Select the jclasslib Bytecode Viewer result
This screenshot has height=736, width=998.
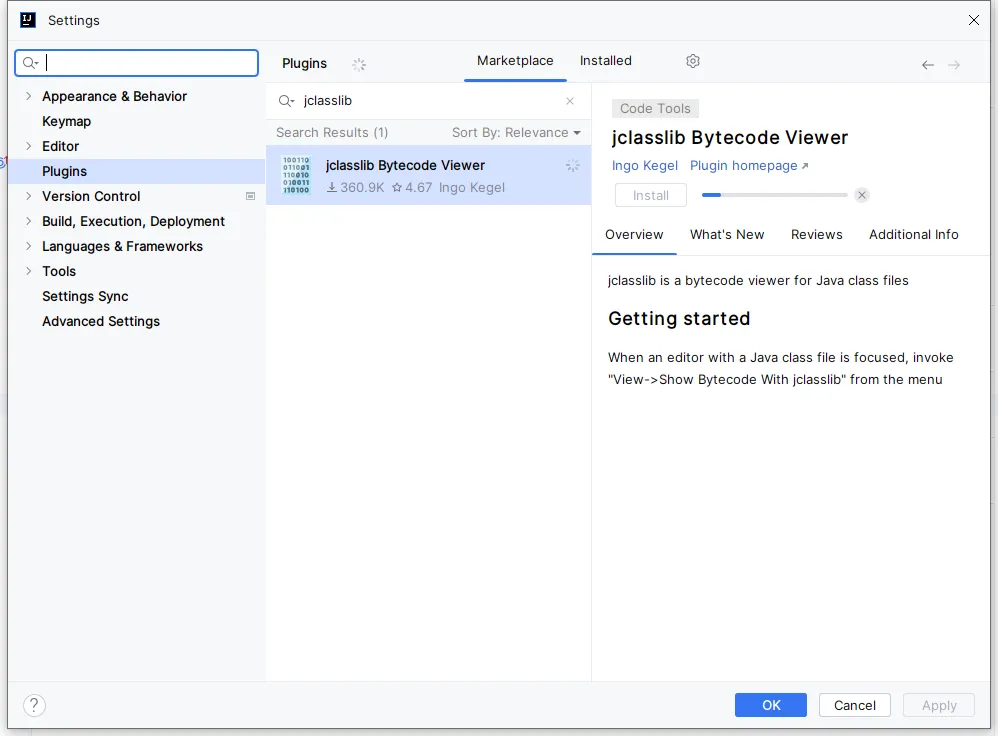coord(428,175)
